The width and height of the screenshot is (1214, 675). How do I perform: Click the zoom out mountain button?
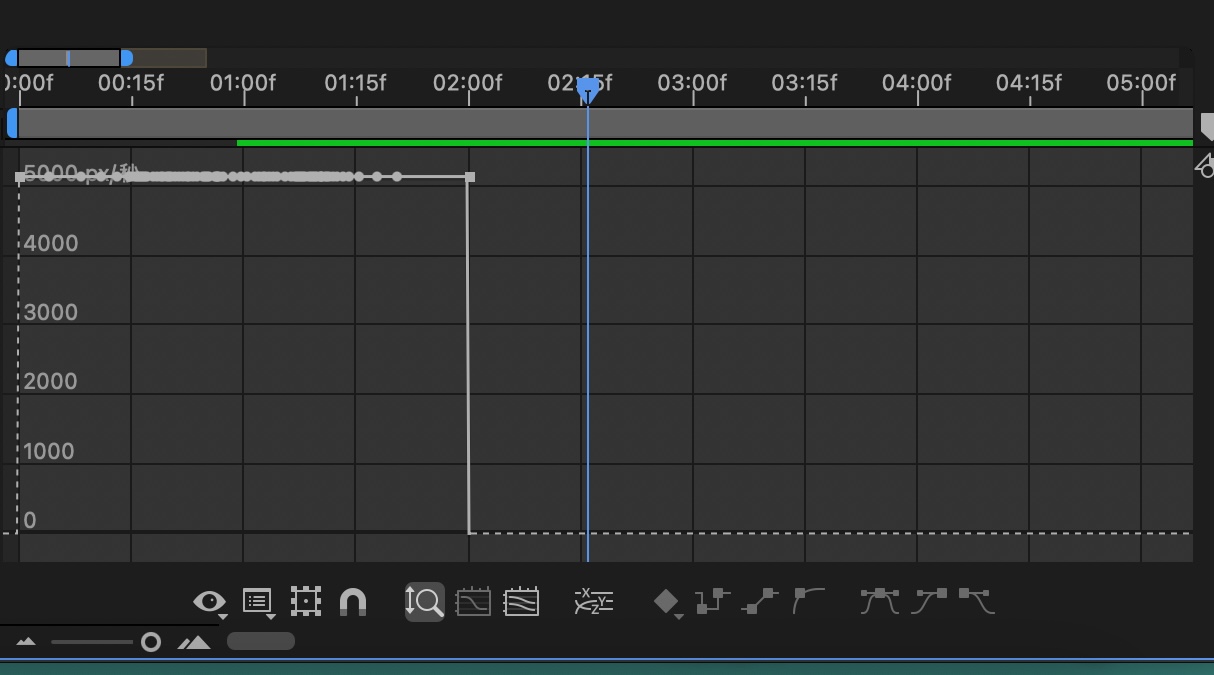[25, 641]
